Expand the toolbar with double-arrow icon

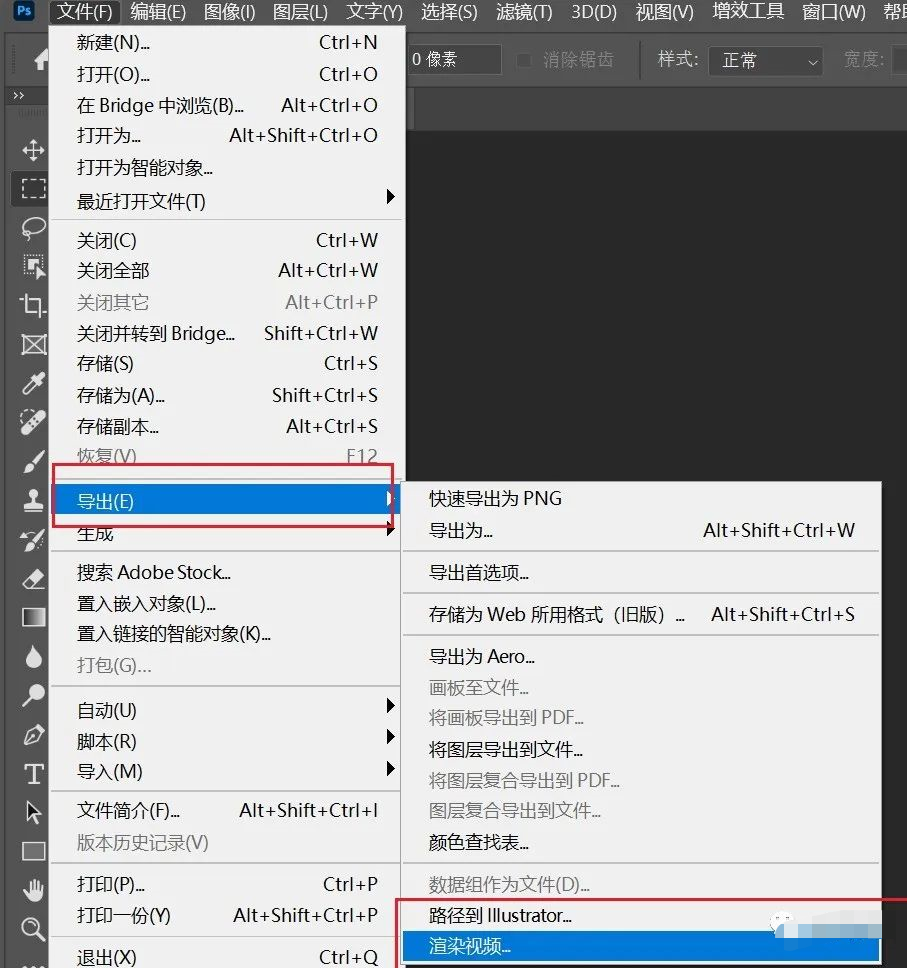(19, 95)
